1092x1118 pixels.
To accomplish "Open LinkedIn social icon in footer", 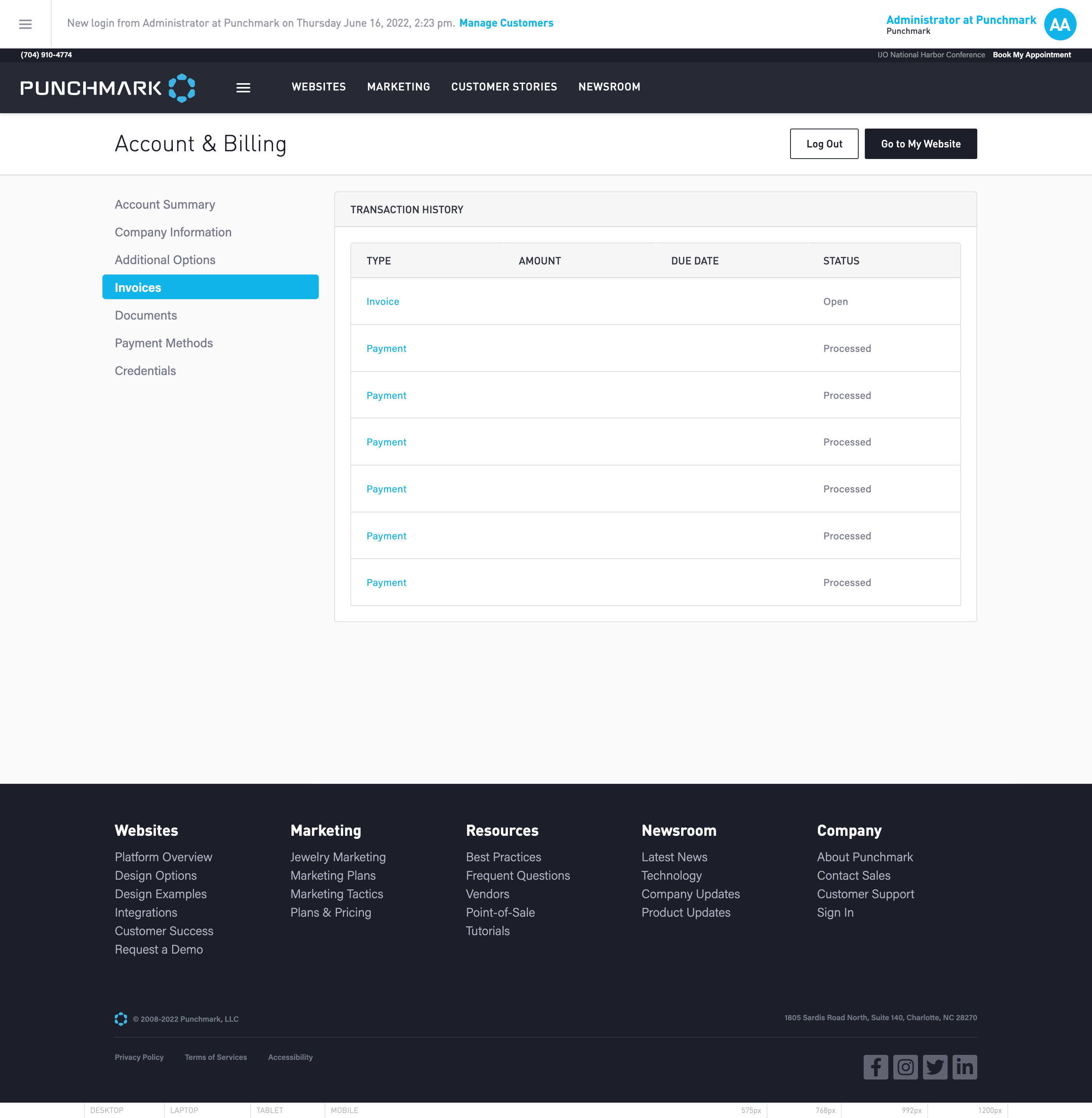I will (965, 1067).
